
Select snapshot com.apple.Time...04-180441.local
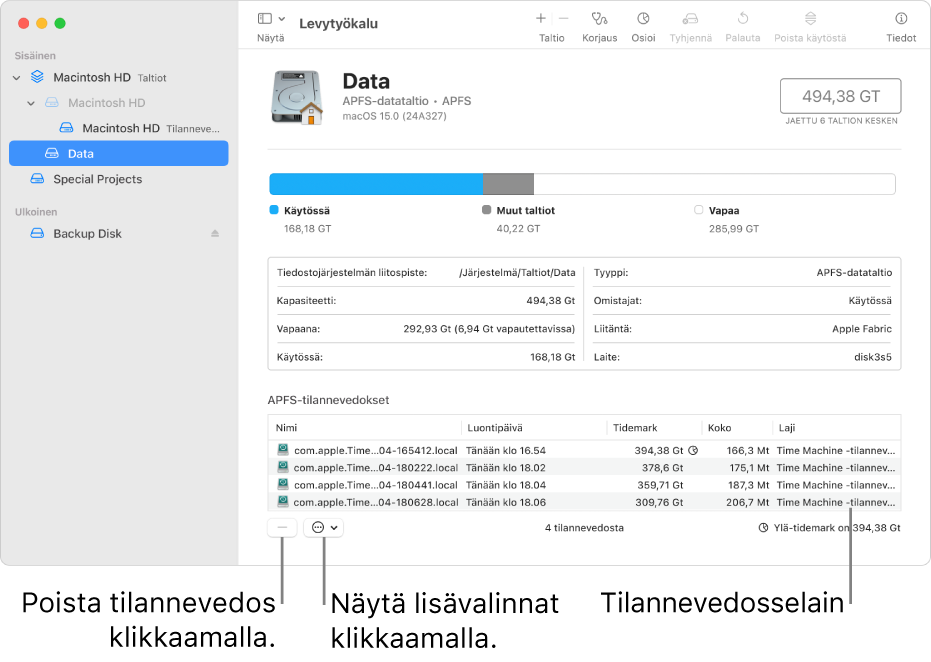[584, 485]
